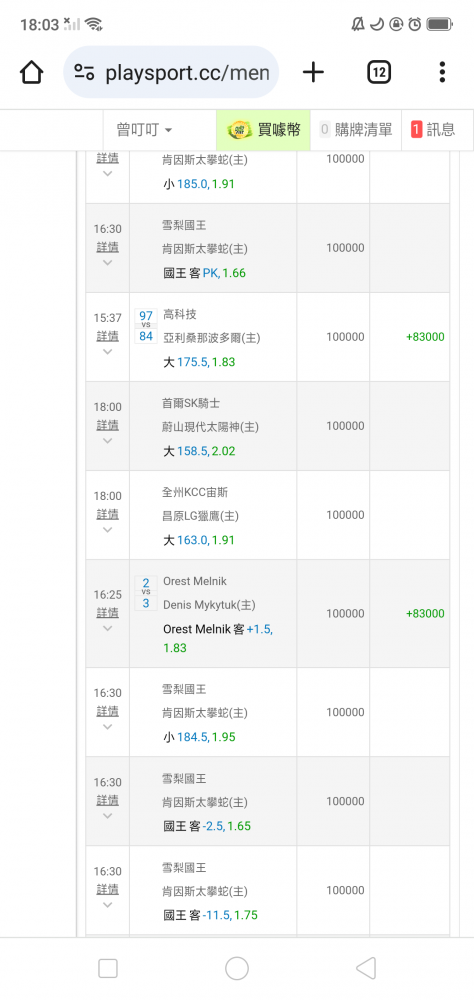Click the 2 vs 3 score box
The image size is (474, 1000).
(x=146, y=592)
